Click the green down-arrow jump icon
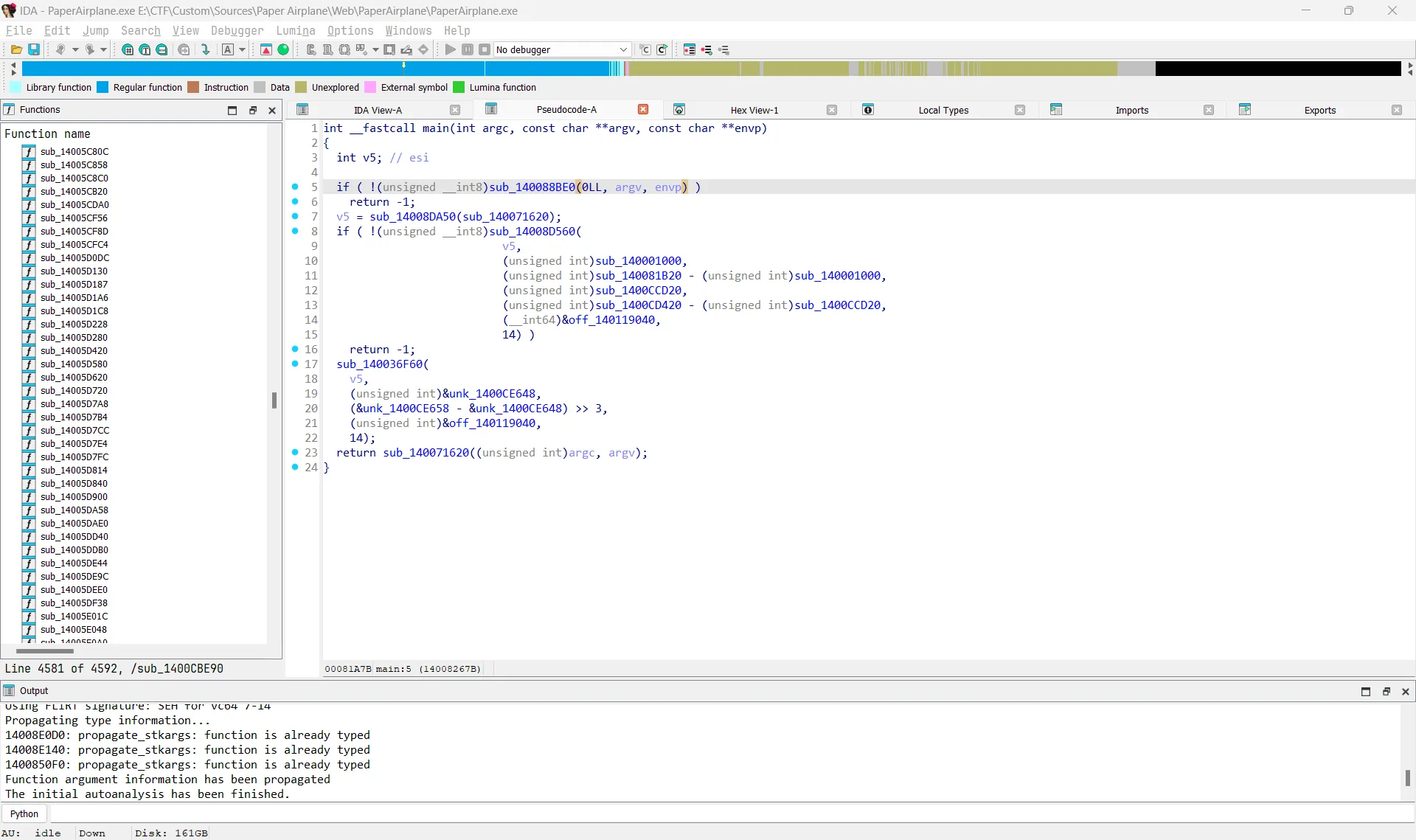This screenshot has width=1416, height=840. point(206,49)
